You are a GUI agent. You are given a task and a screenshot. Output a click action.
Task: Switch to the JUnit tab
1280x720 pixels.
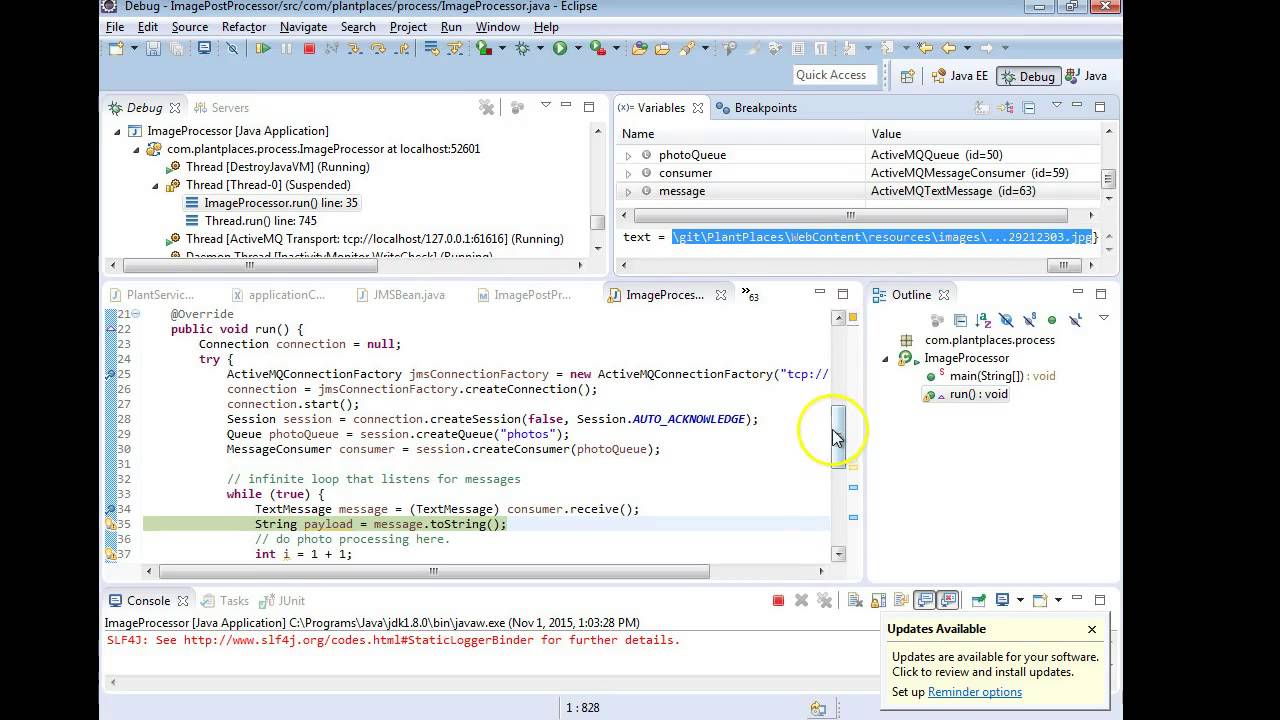(x=282, y=601)
